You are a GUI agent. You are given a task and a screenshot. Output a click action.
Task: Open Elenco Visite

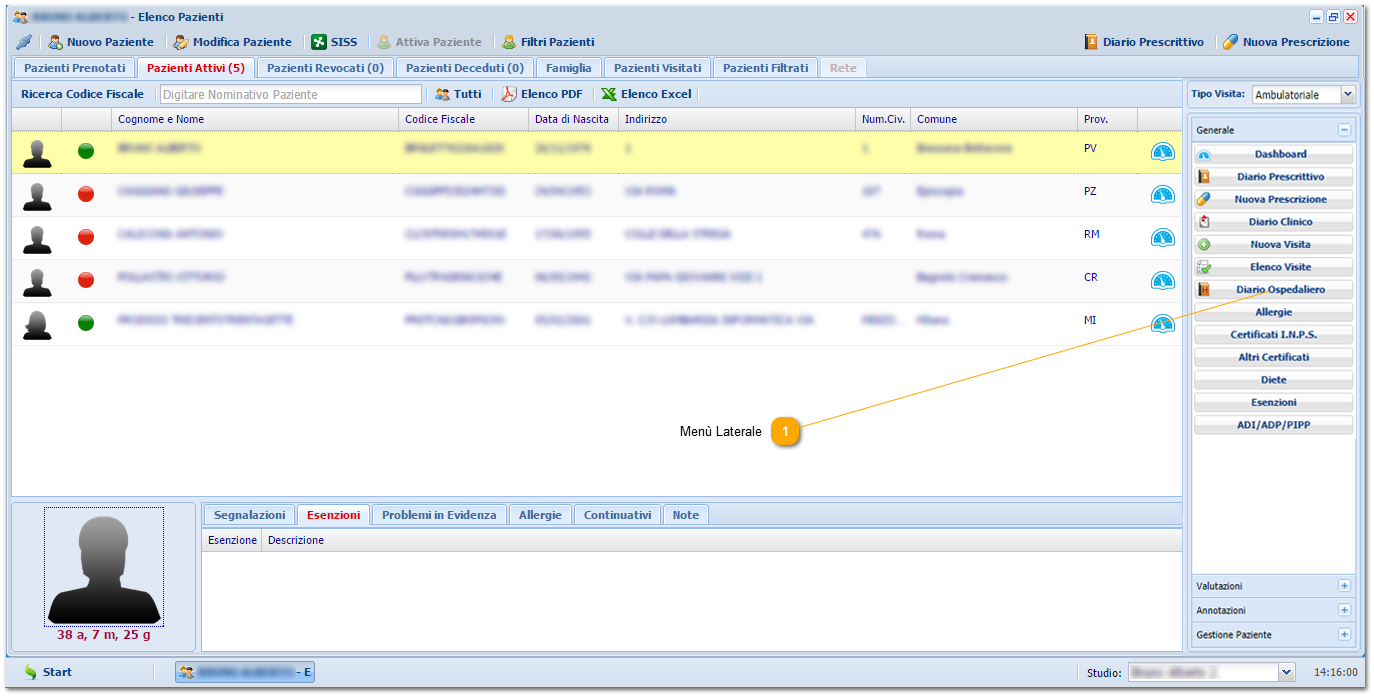point(1273,267)
